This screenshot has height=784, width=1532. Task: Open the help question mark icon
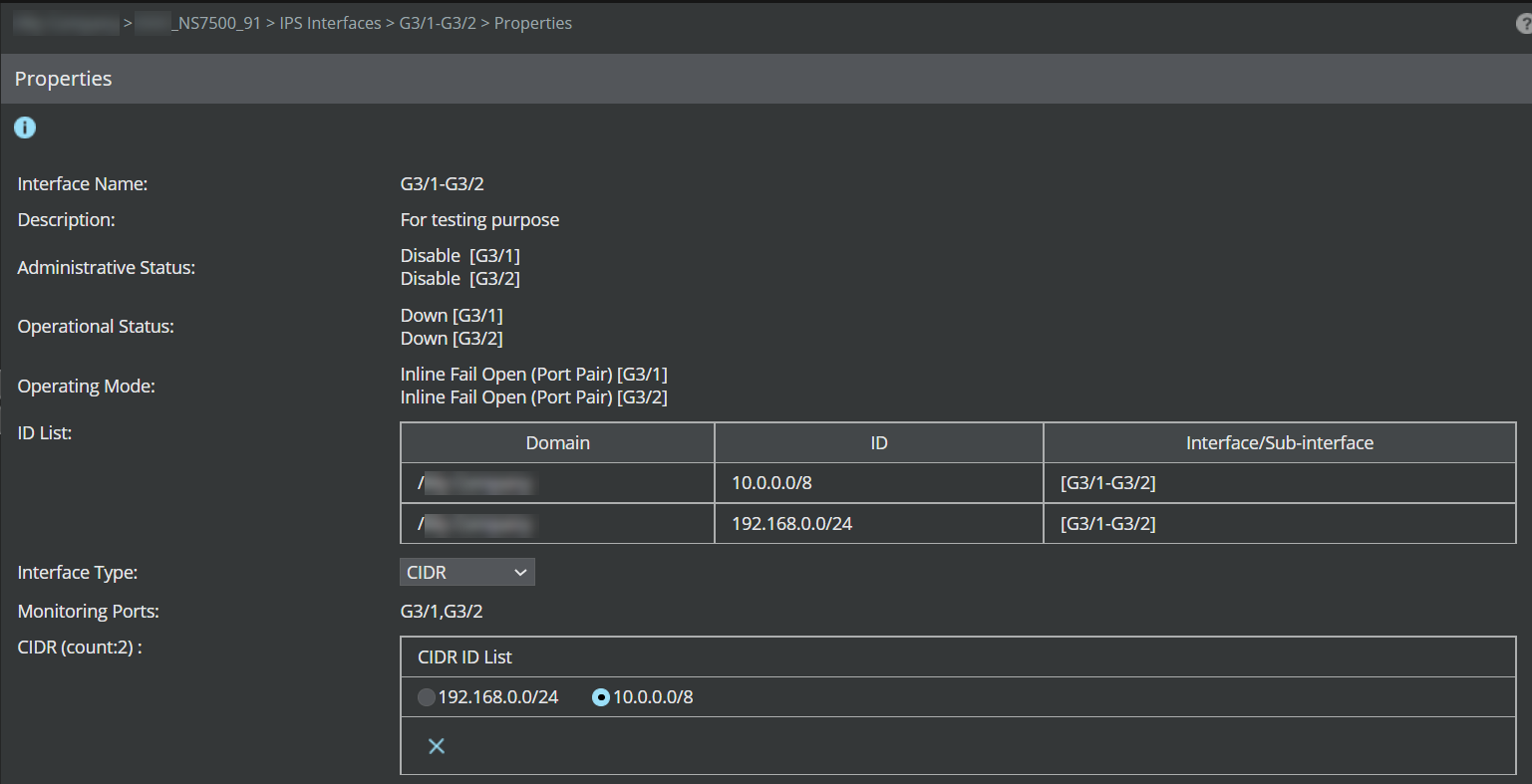coord(1524,24)
